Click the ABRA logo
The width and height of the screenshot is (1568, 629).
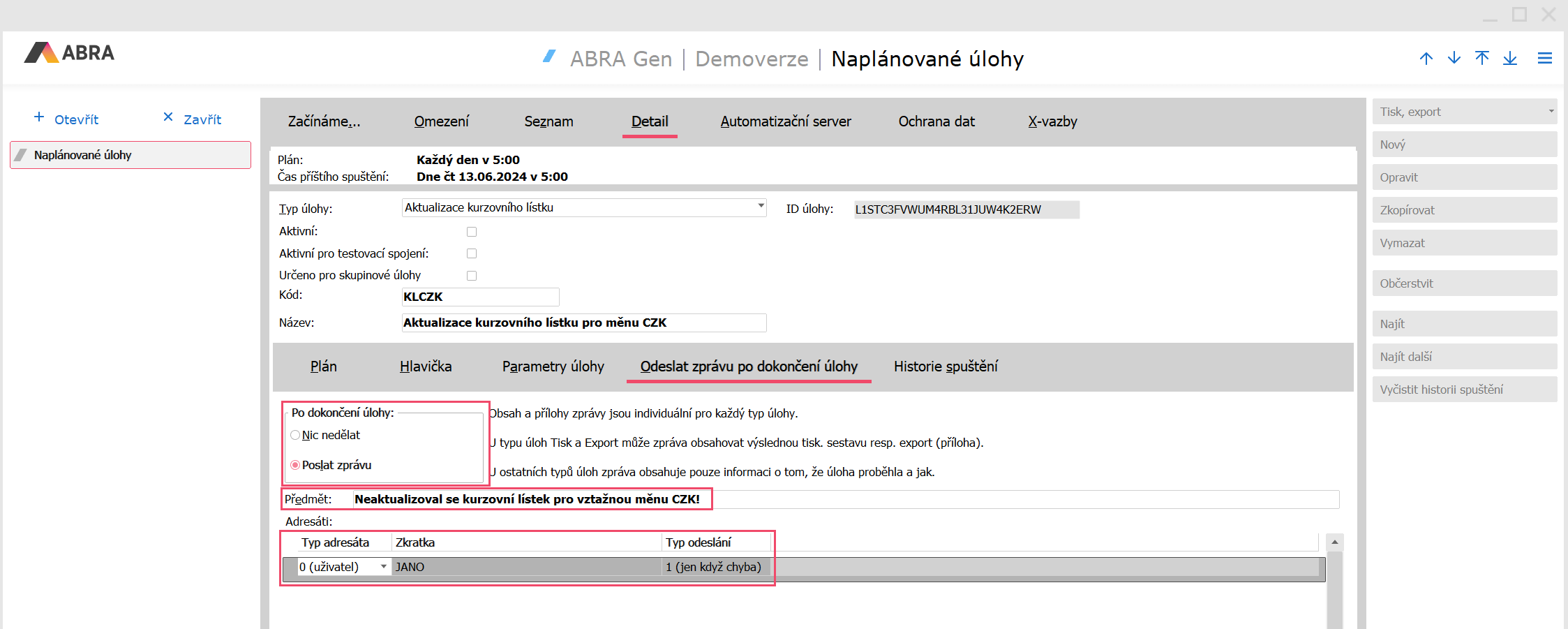[69, 53]
